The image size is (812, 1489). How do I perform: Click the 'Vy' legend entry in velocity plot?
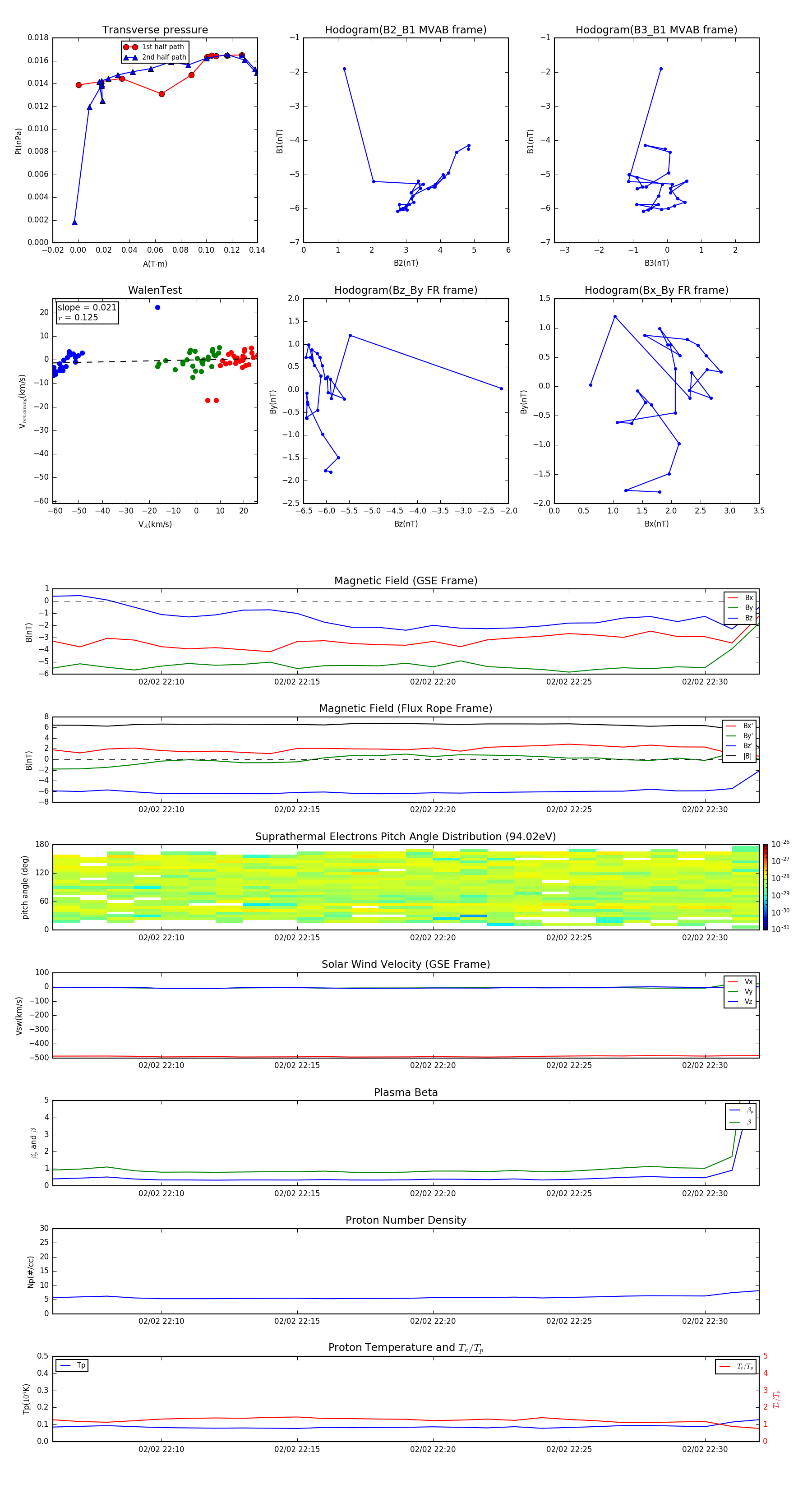[x=740, y=991]
